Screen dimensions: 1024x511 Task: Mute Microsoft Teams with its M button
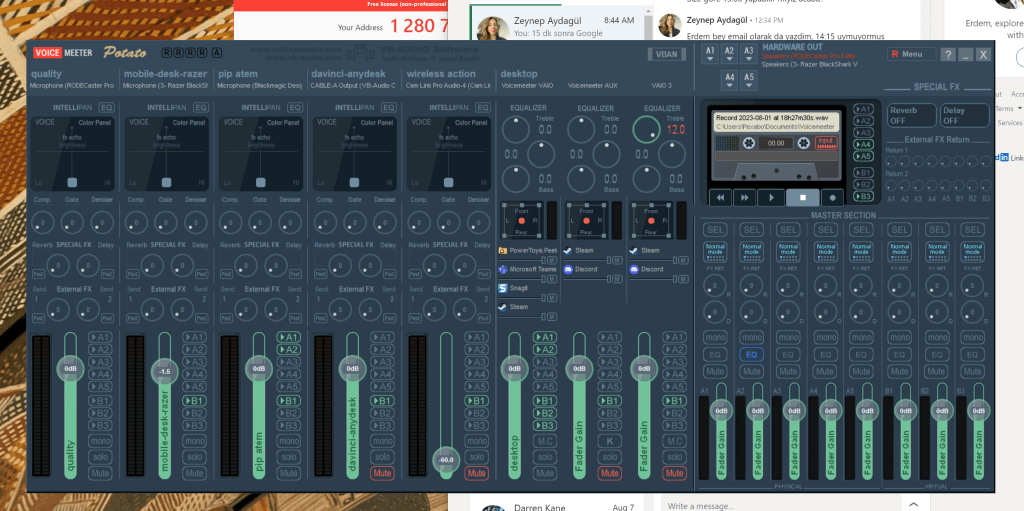click(x=552, y=279)
